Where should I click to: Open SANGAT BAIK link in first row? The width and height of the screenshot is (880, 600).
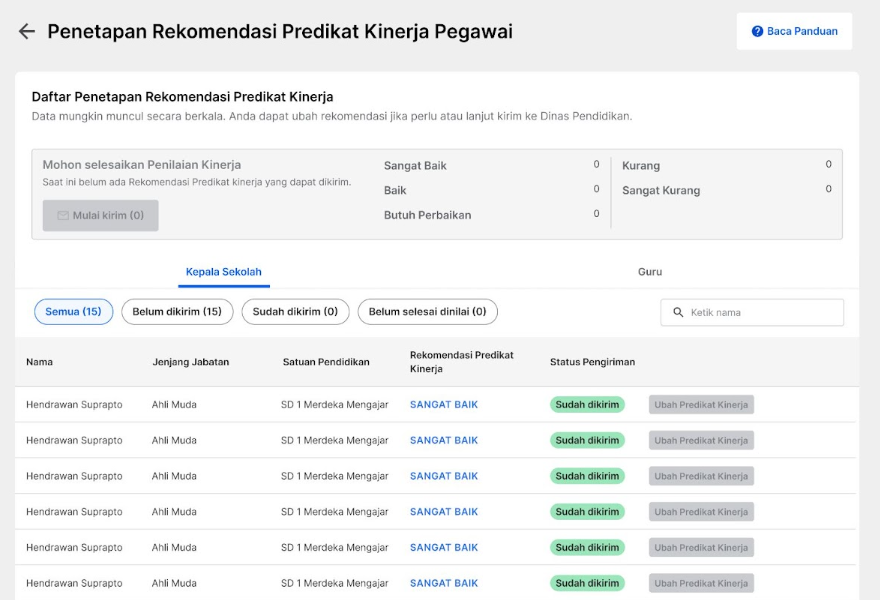[x=444, y=405]
